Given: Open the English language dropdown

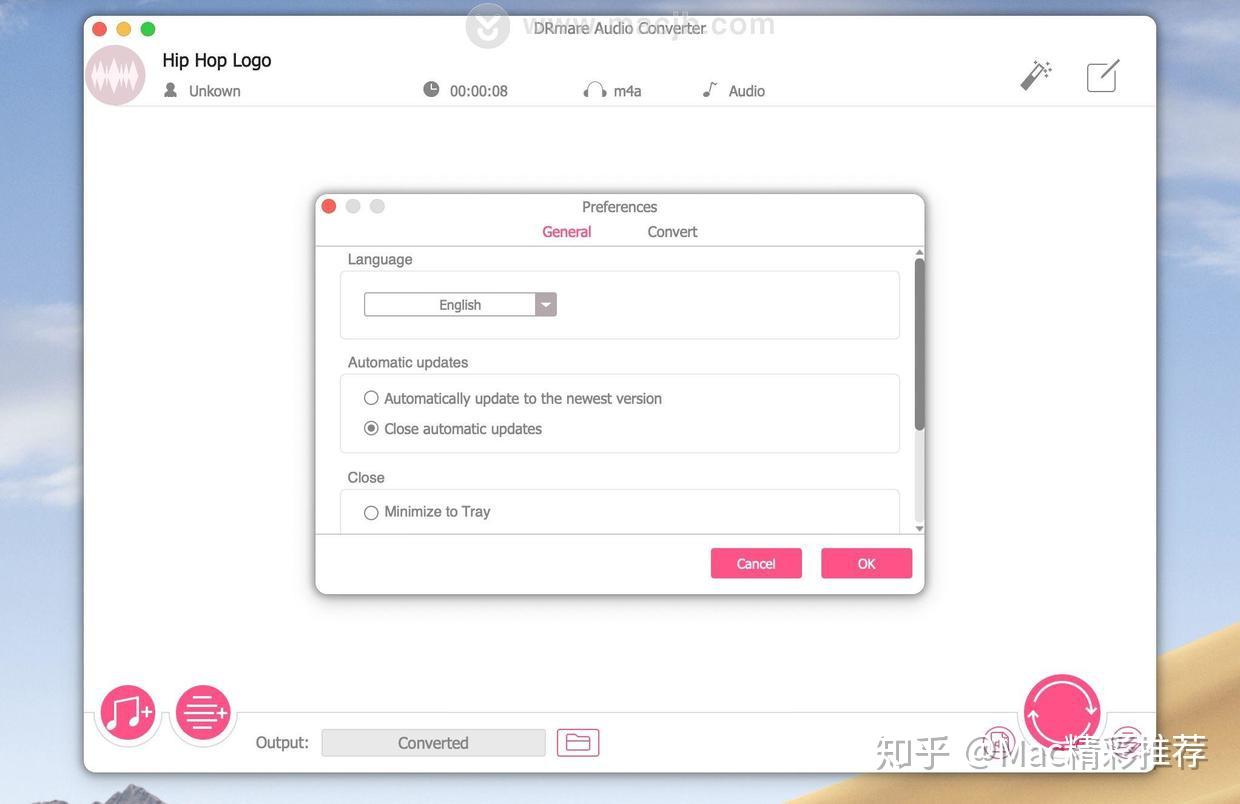Looking at the screenshot, I should 460,304.
